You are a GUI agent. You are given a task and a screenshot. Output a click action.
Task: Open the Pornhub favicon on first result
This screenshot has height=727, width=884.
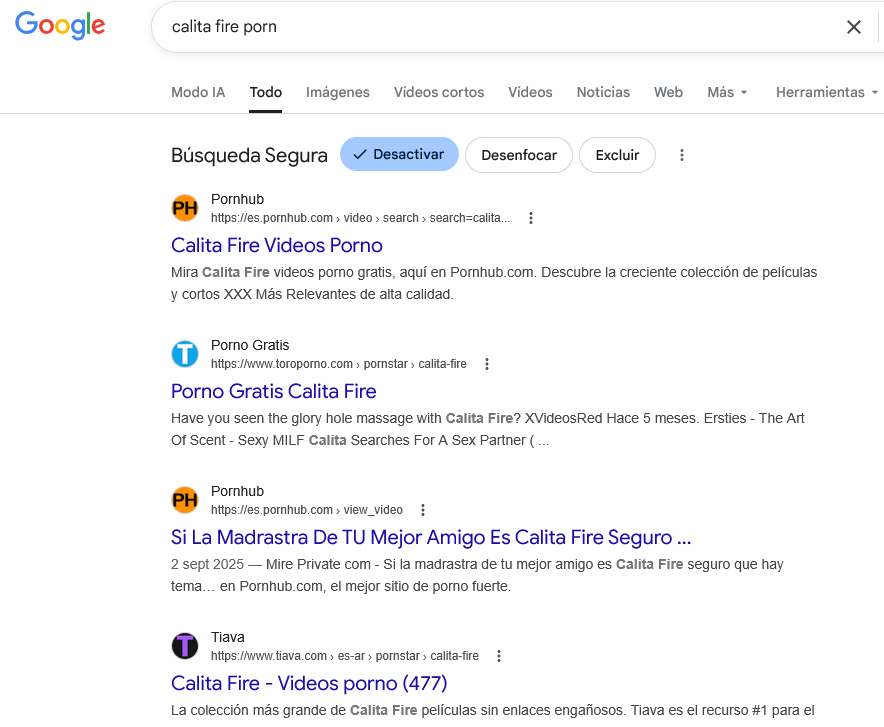tap(184, 207)
